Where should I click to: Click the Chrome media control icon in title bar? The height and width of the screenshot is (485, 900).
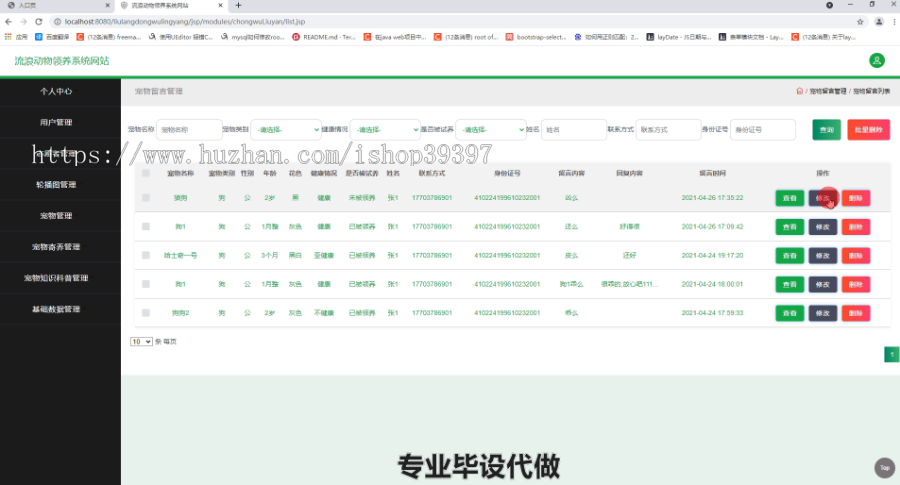(x=829, y=5)
